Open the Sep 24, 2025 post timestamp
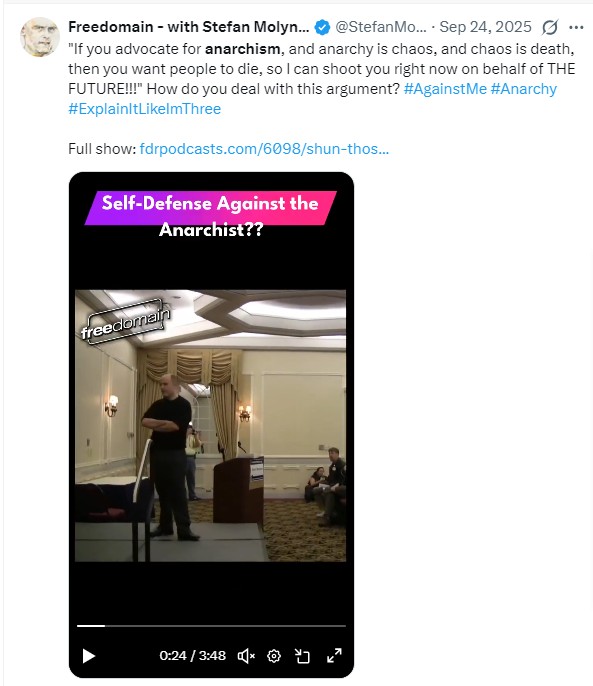The image size is (593, 686). [485, 27]
